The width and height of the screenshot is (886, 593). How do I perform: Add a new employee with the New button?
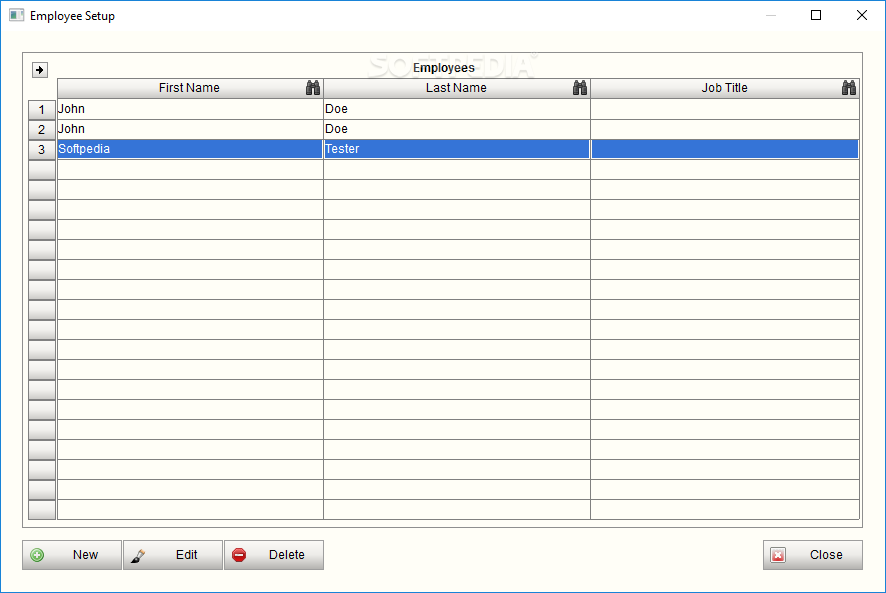pos(72,555)
